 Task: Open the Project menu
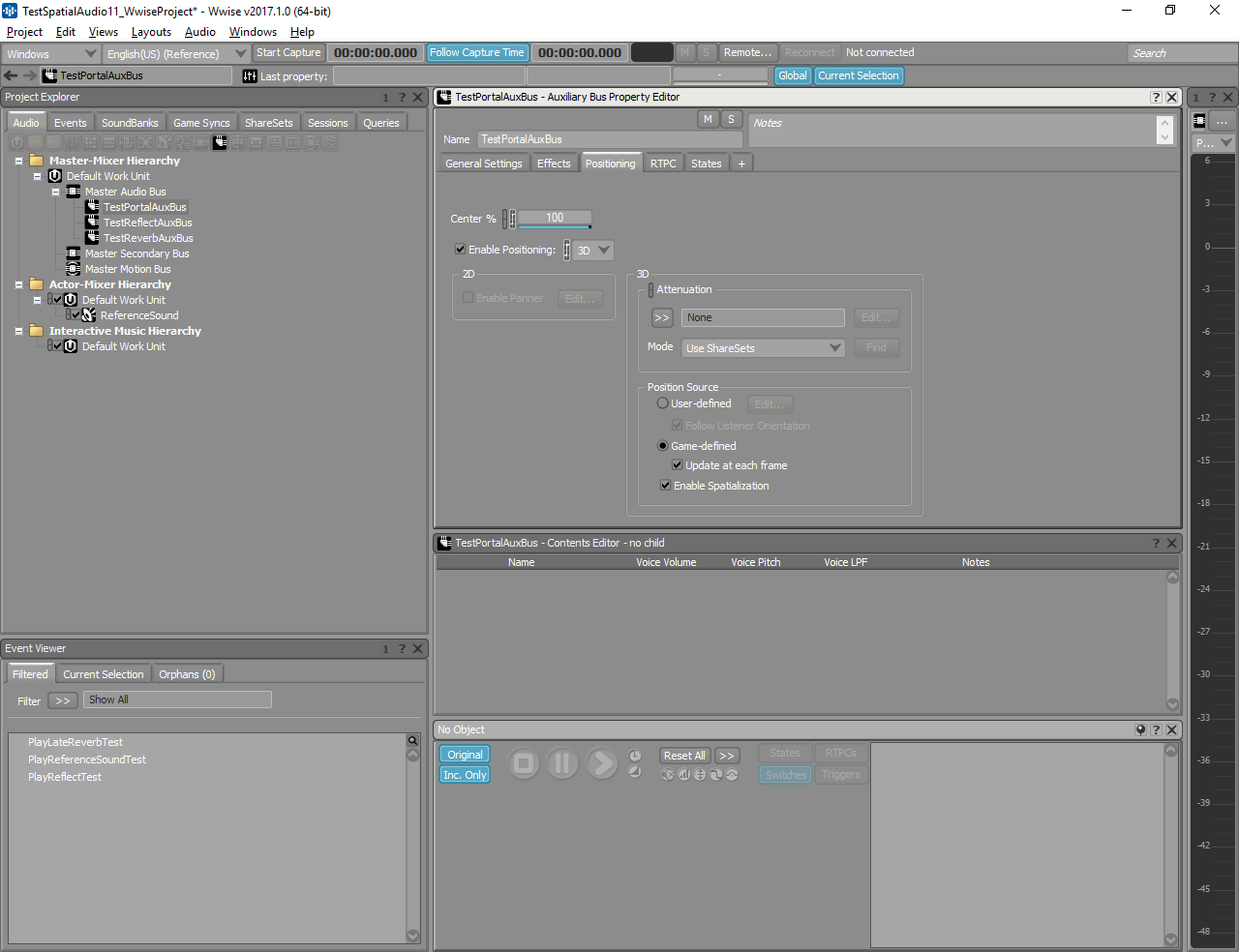[x=24, y=32]
